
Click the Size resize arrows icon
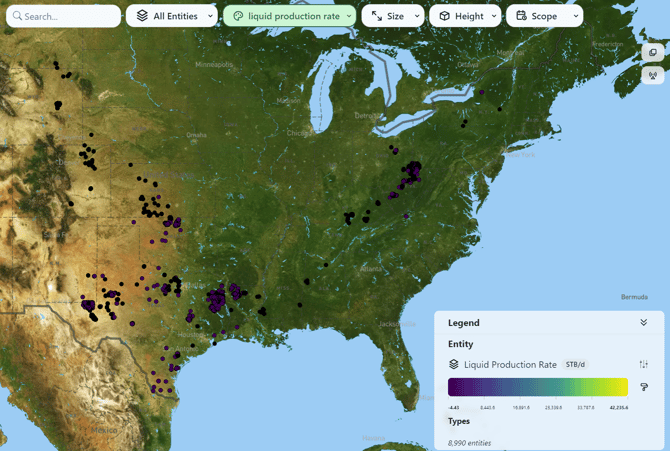(377, 16)
